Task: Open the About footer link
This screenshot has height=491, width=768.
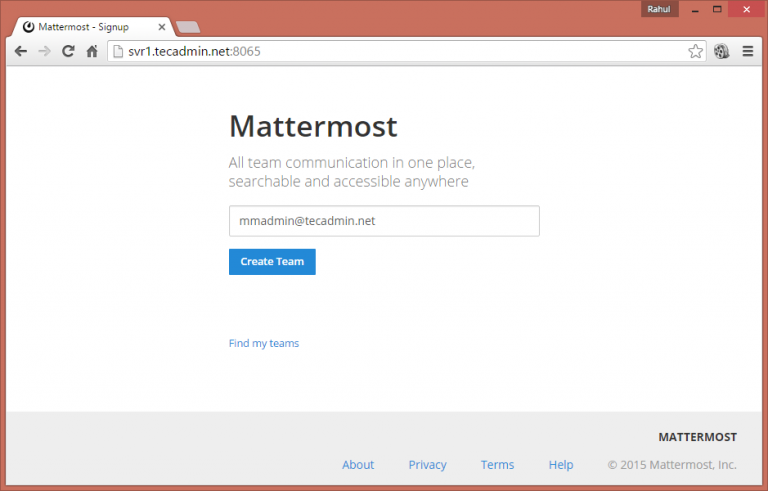Action: (357, 465)
